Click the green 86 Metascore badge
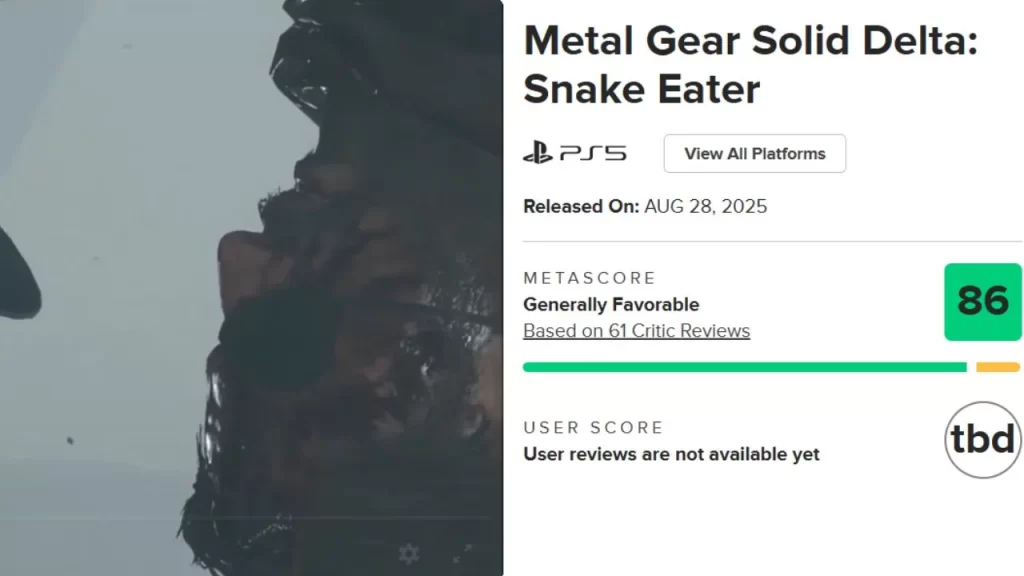Screen dimensions: 1024x576 983,302
